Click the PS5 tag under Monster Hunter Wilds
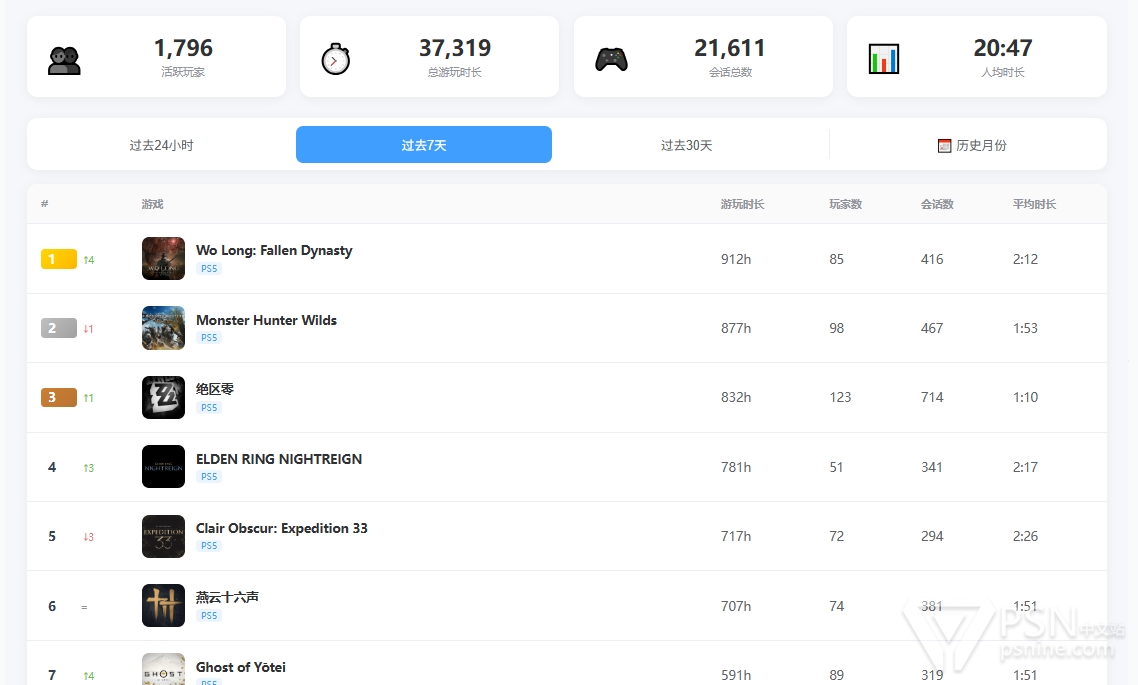The height and width of the screenshot is (685, 1138). click(208, 338)
